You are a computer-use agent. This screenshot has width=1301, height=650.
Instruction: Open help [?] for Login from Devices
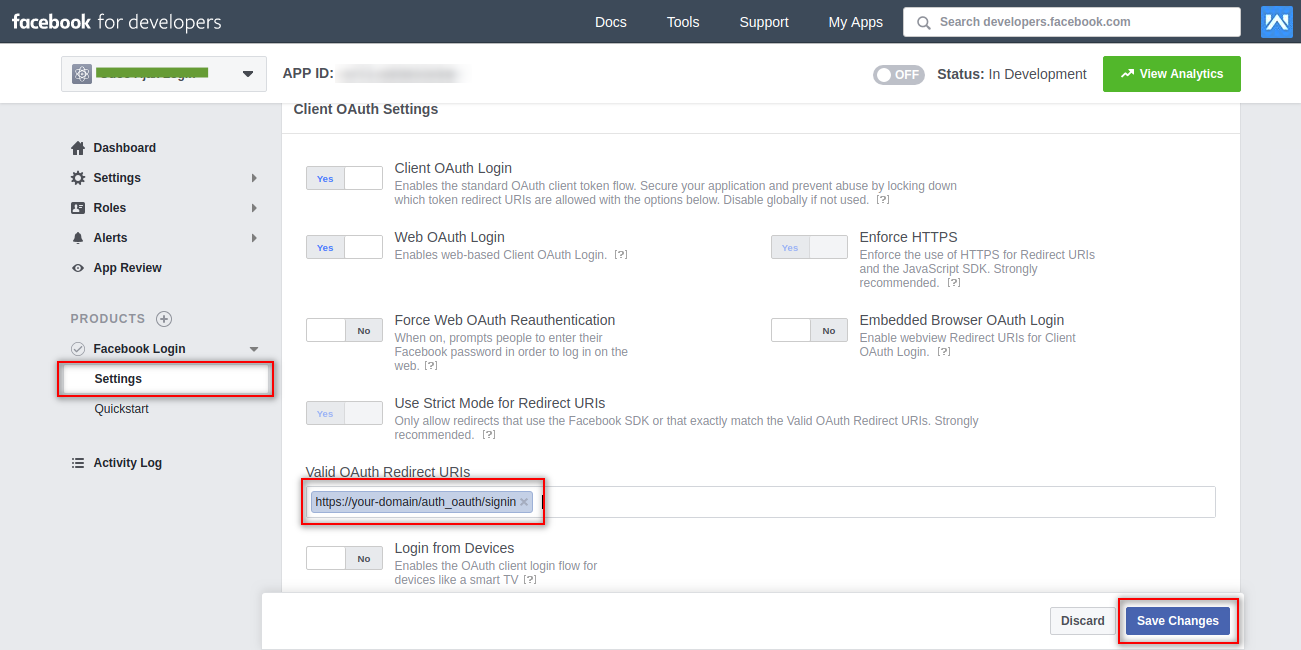(x=530, y=580)
